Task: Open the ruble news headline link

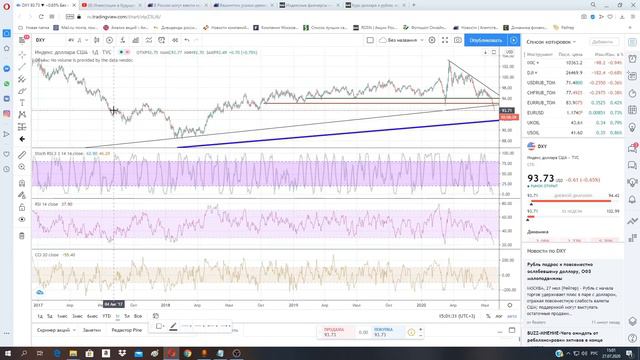Action: [560, 271]
